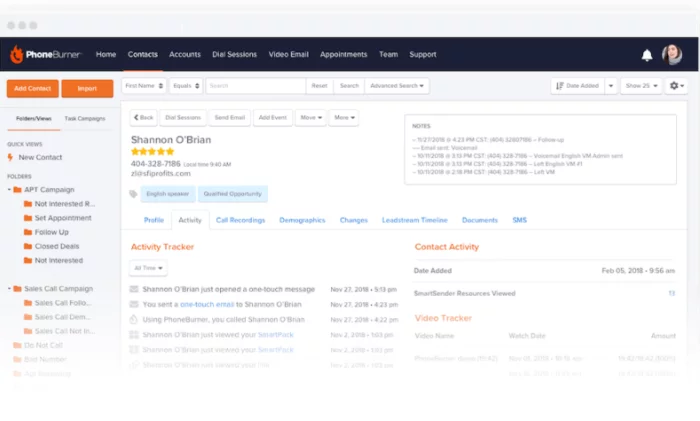700x421 pixels.
Task: Open the Equals operator dropdown
Action: (186, 86)
